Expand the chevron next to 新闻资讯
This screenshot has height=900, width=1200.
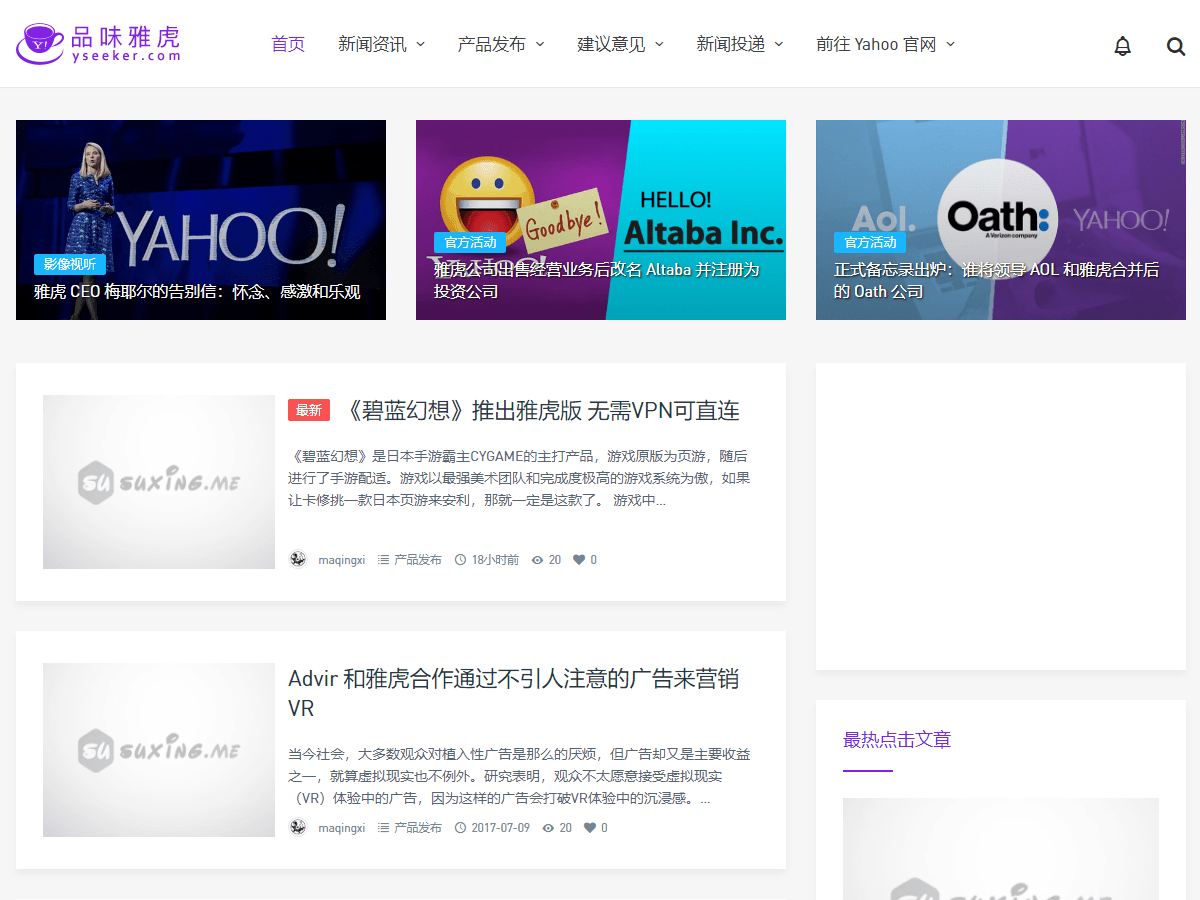[x=421, y=44]
